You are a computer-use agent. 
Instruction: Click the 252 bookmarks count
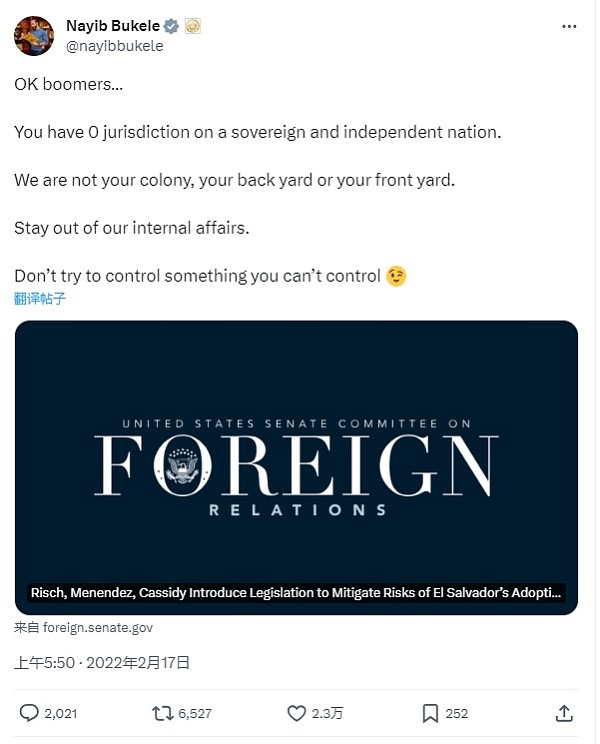click(x=457, y=713)
